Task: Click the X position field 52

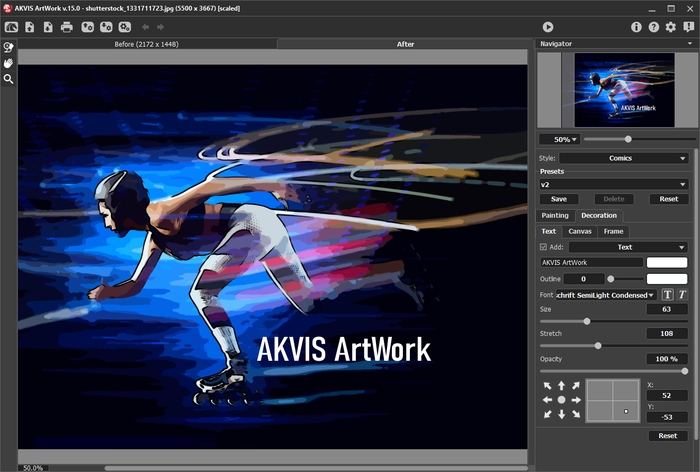Action: 667,396
